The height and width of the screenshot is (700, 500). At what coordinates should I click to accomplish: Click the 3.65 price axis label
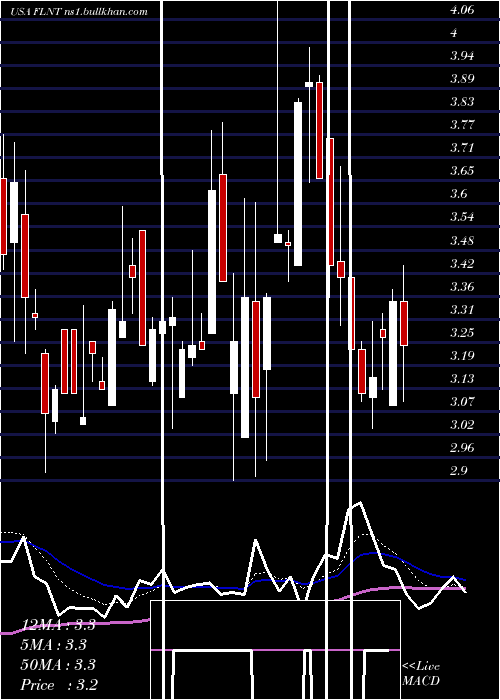coord(462,171)
